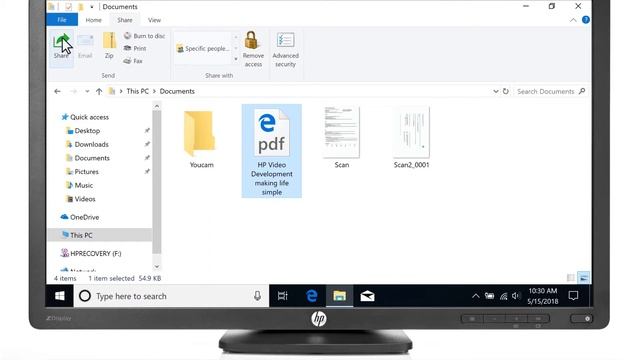Click the volume speaker icon
Viewport: 640px width, 360px height.
[x=516, y=296]
